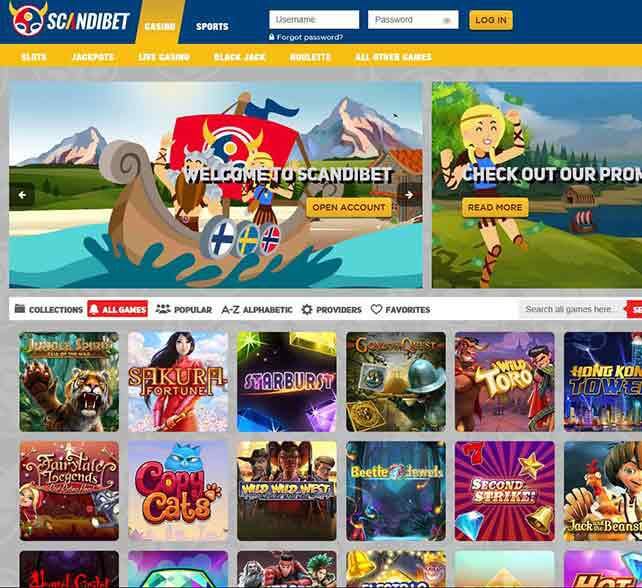Select Providers gear icon
Screen dimensions: 642x588
point(307,310)
